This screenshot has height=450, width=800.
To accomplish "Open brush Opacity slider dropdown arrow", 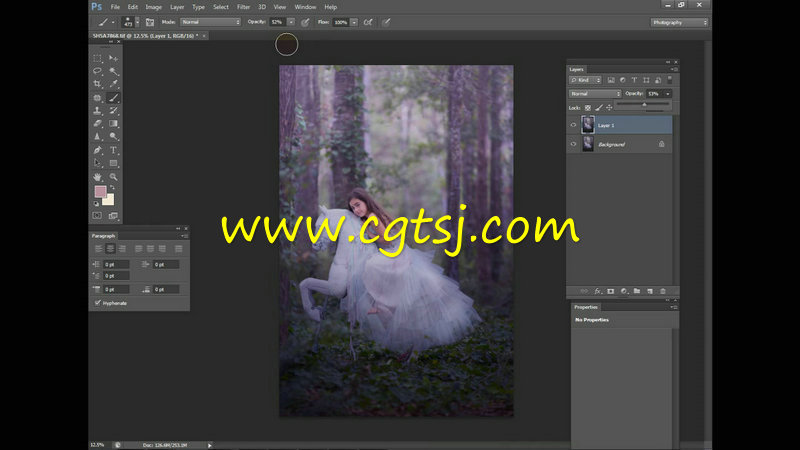I will pos(291,22).
